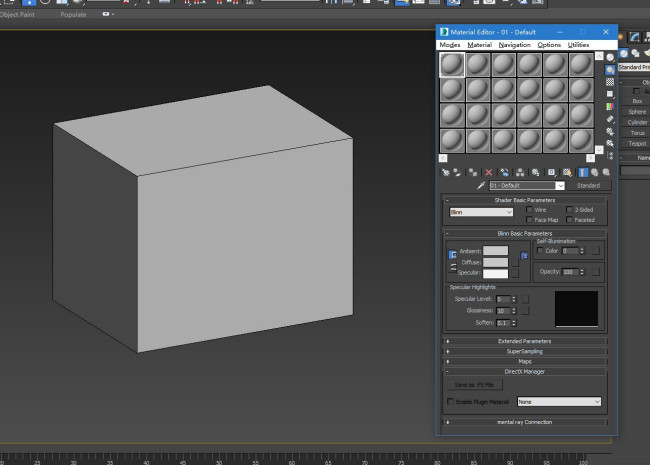Click the Diffuse color swatch
This screenshot has height=465, width=650.
[495, 262]
